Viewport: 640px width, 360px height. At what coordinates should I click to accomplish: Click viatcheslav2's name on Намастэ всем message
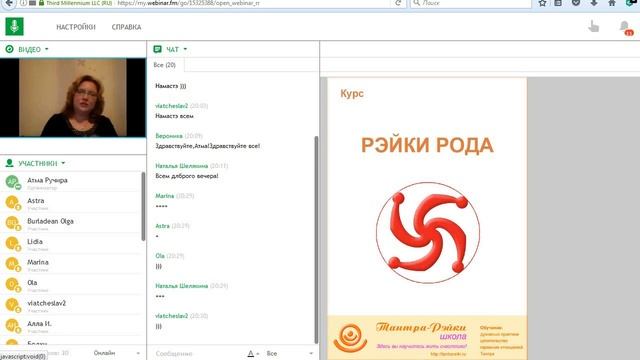click(171, 106)
